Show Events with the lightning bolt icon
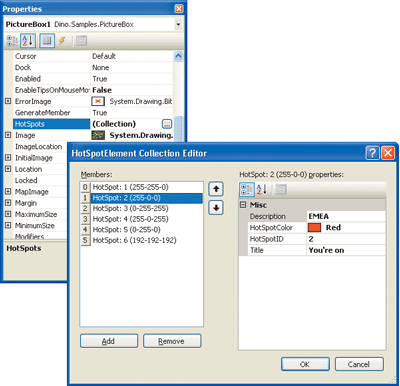400x386 pixels. click(62, 41)
